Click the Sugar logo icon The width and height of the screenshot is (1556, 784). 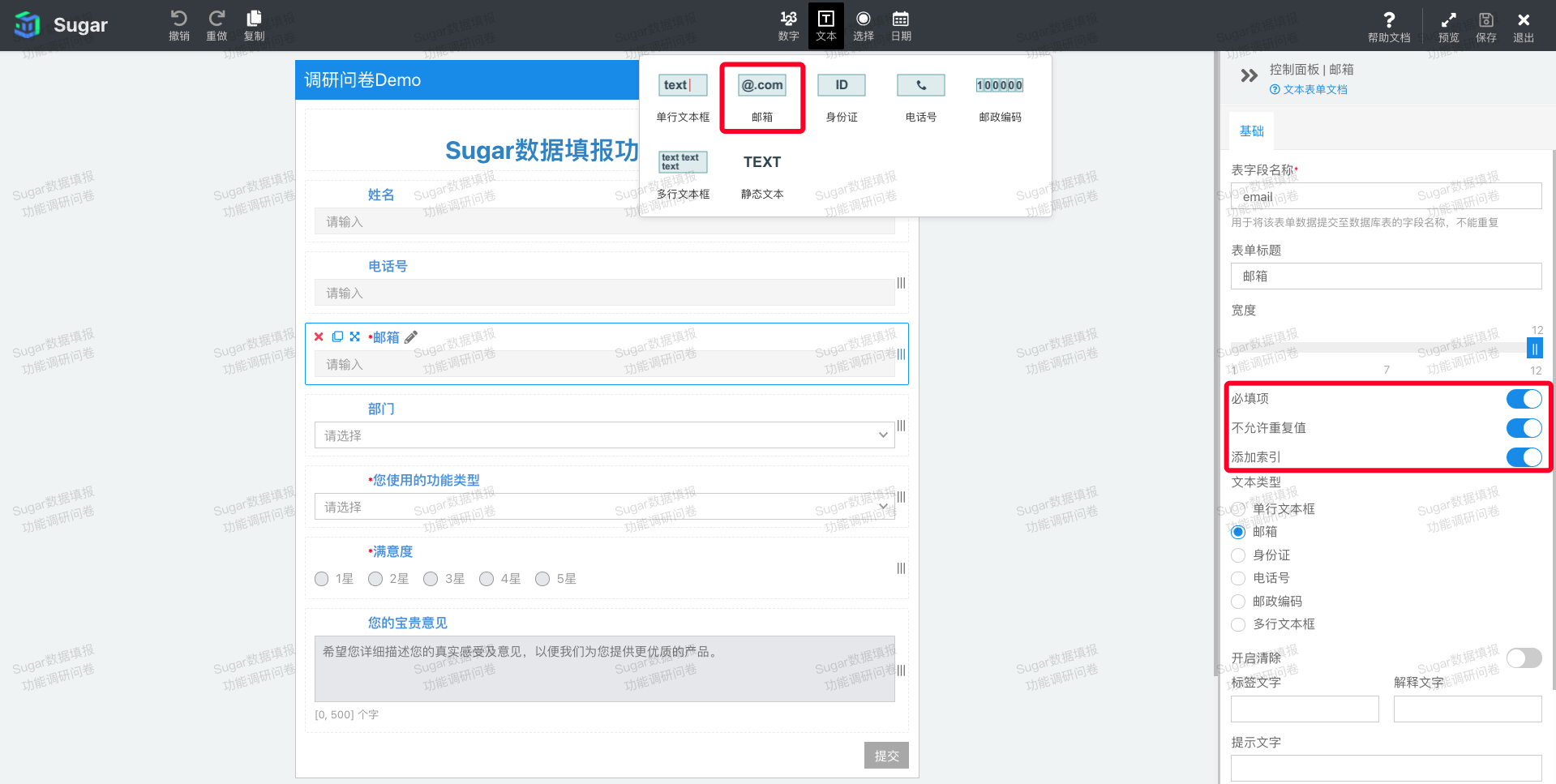click(28, 25)
